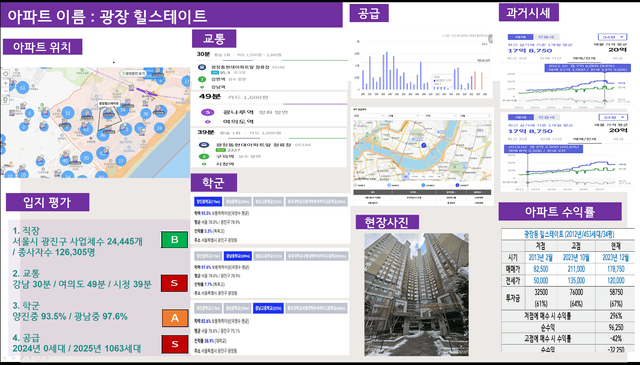Click the red S grade badge for 공급
Image resolution: width=640 pixels, height=365 pixels.
175,344
